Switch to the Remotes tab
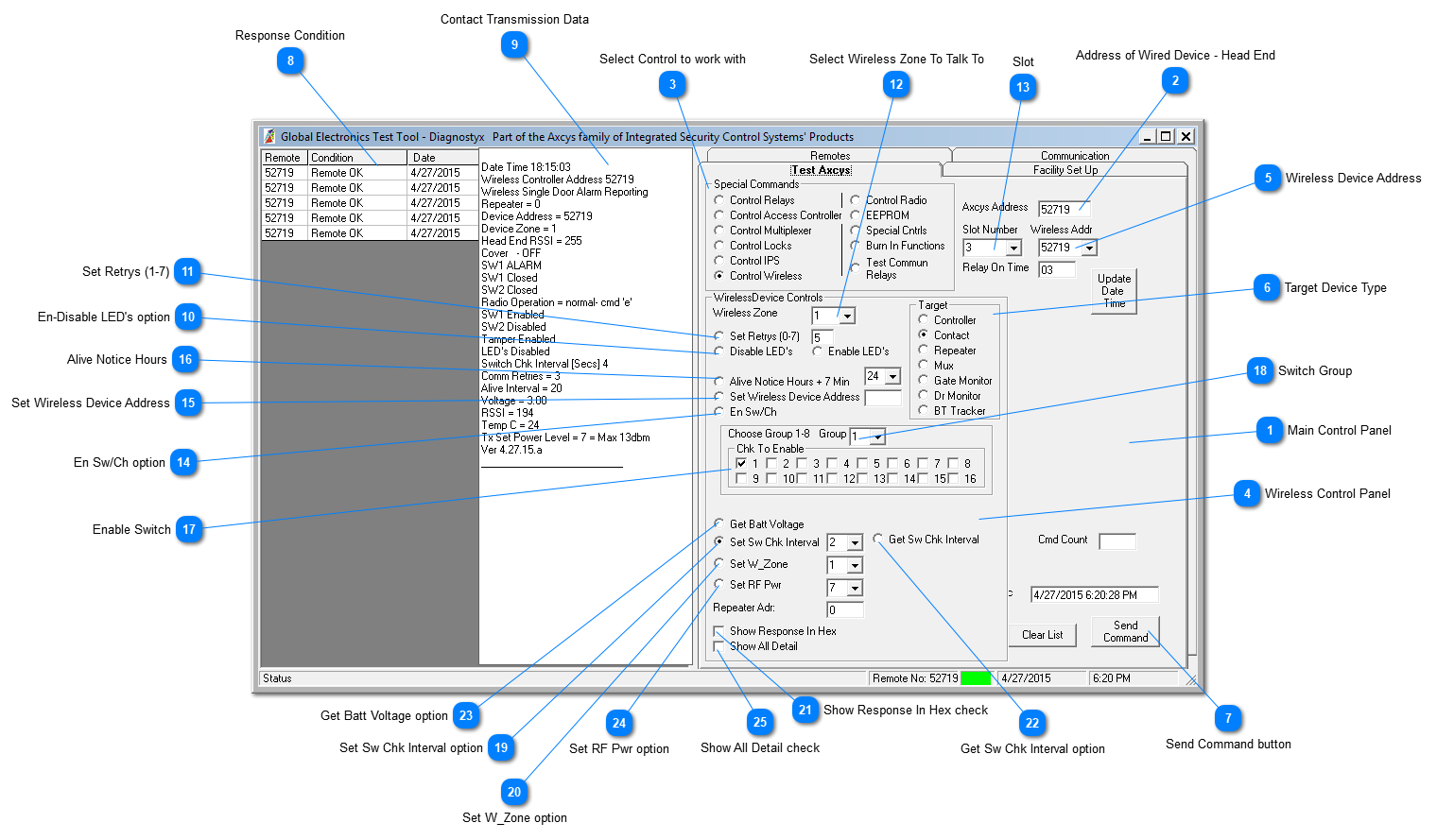The width and height of the screenshot is (1437, 840). coord(829,155)
